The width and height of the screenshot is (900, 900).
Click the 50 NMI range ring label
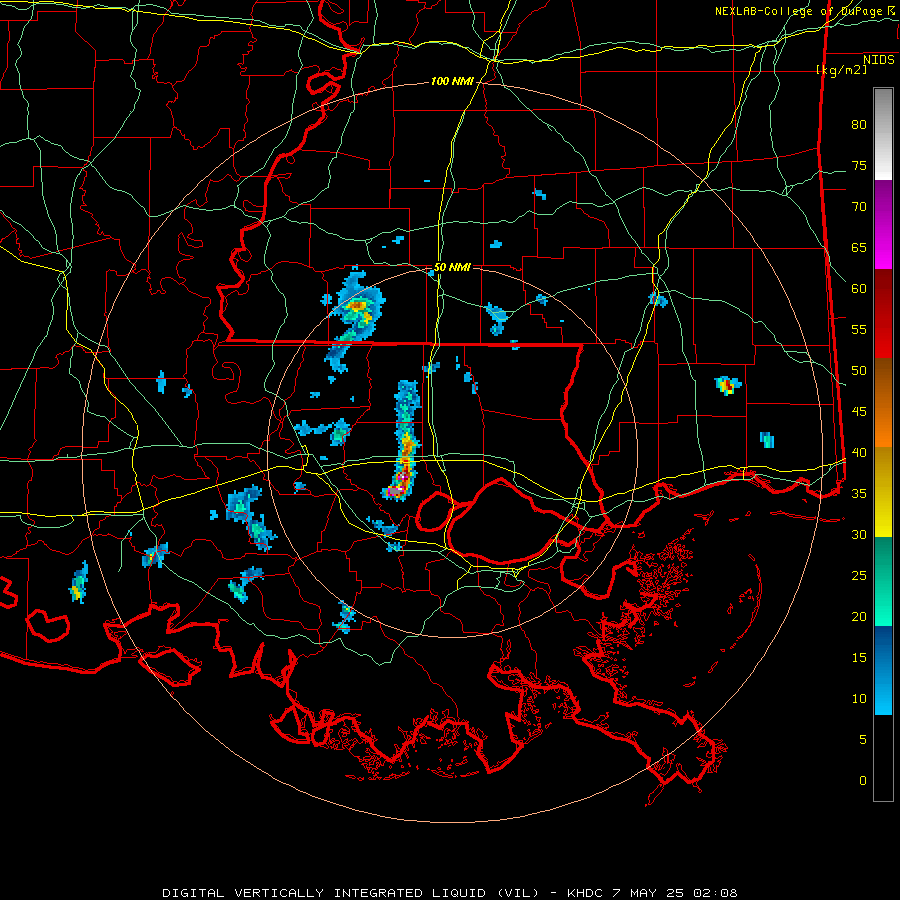coord(452,267)
